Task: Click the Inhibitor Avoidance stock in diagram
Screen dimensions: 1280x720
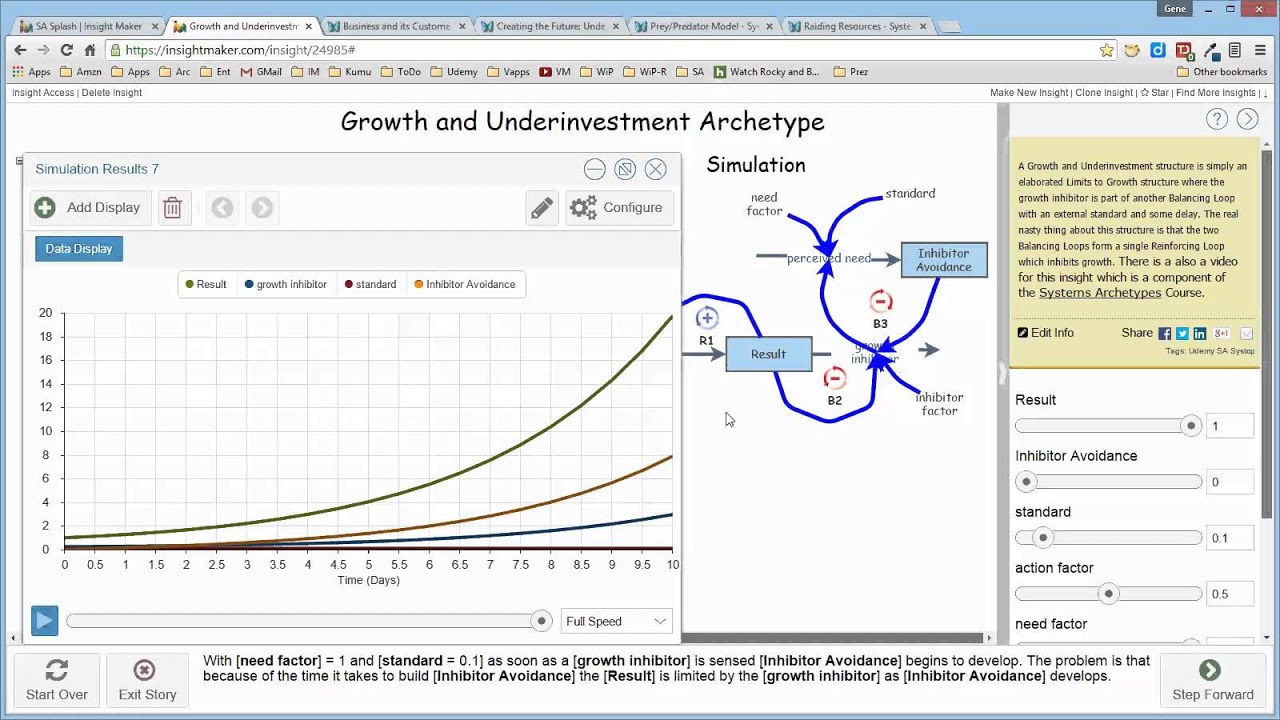Action: coord(944,260)
